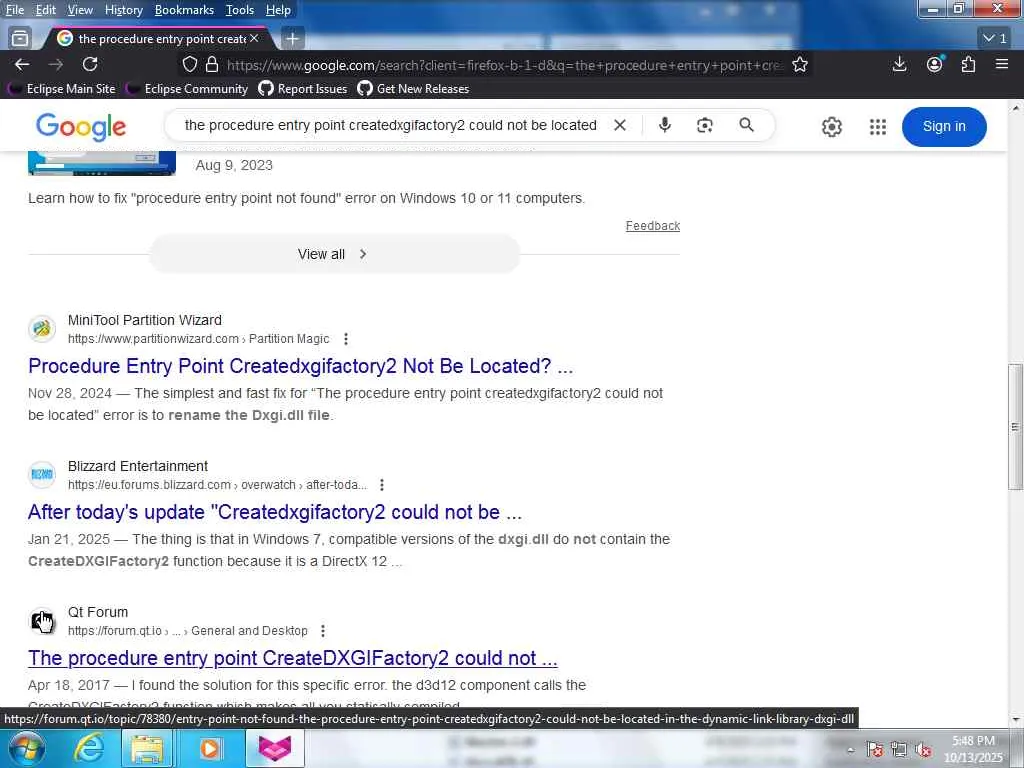
Task: Open Action Center flag tray icon
Action: (x=874, y=750)
